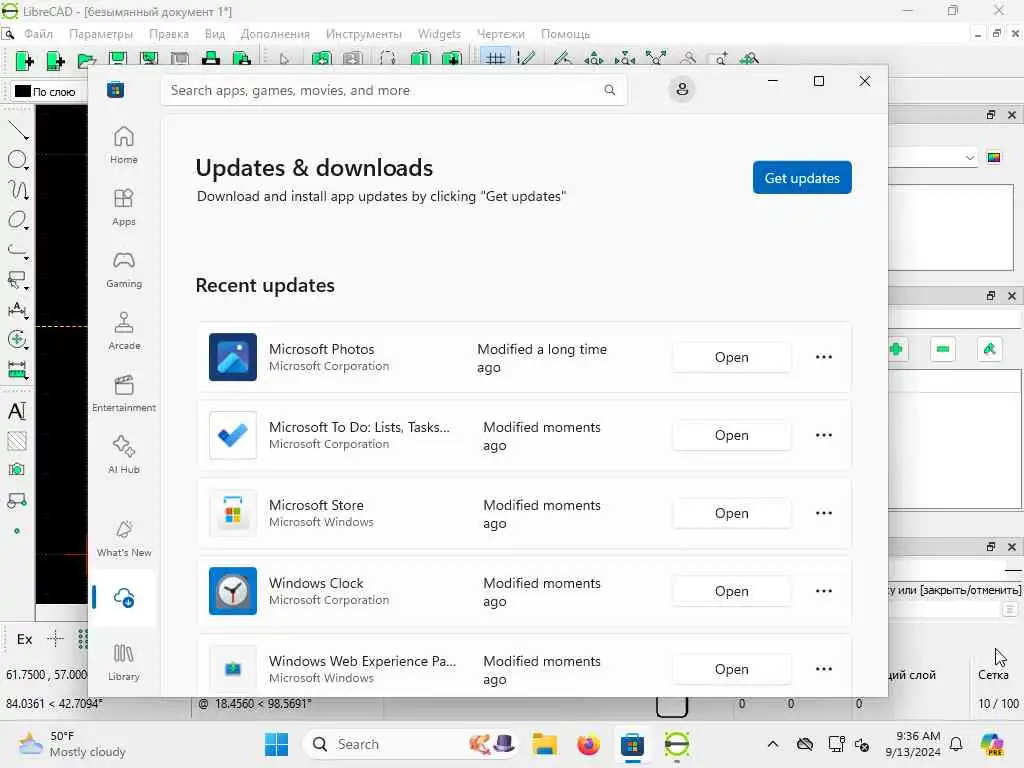Image resolution: width=1024 pixels, height=768 pixels.
Task: Go to Apps in Microsoft Store sidebar
Action: [123, 207]
